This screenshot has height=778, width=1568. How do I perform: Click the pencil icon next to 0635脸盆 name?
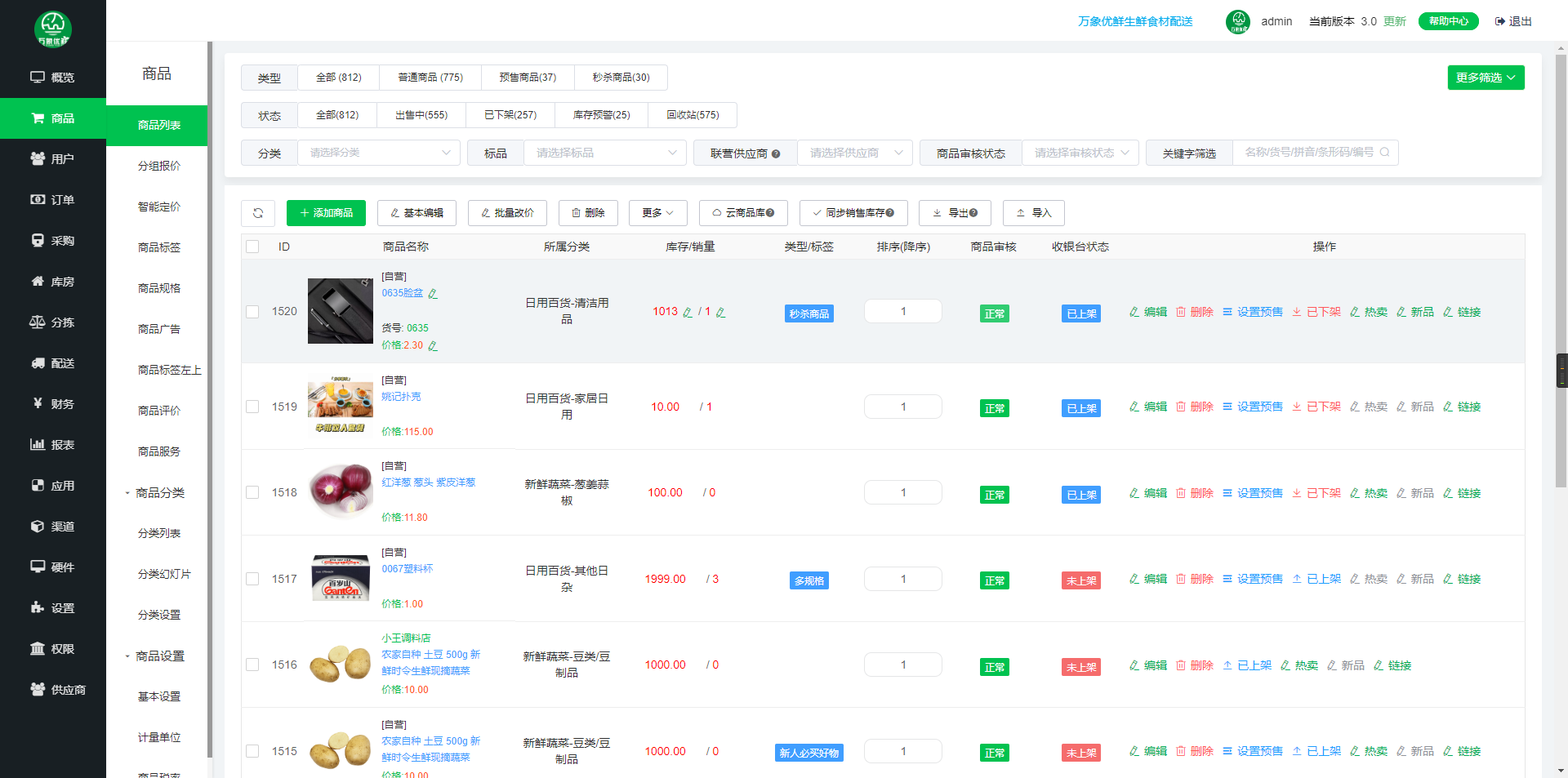[x=433, y=294]
